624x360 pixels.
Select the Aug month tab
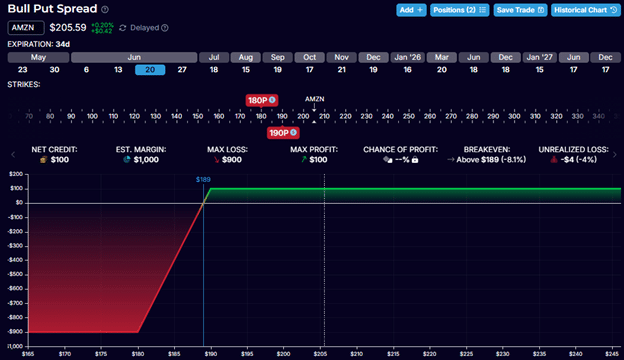tap(246, 57)
